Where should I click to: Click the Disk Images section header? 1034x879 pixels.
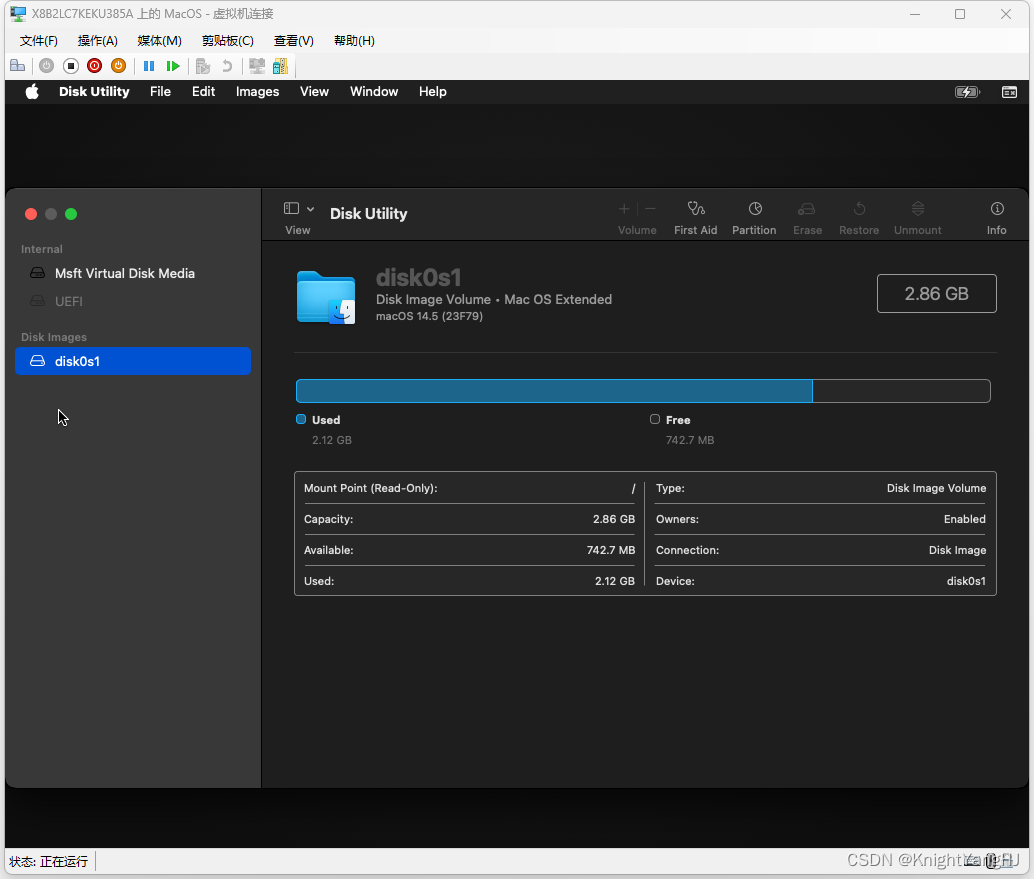[54, 337]
